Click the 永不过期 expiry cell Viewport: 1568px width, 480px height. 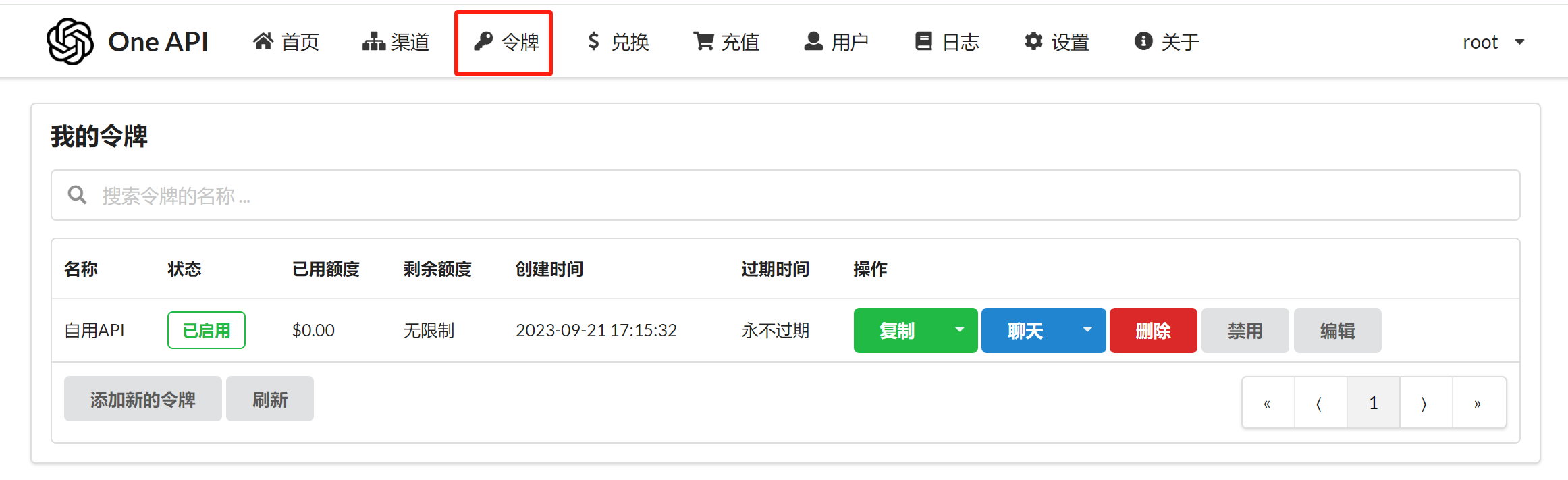point(776,330)
